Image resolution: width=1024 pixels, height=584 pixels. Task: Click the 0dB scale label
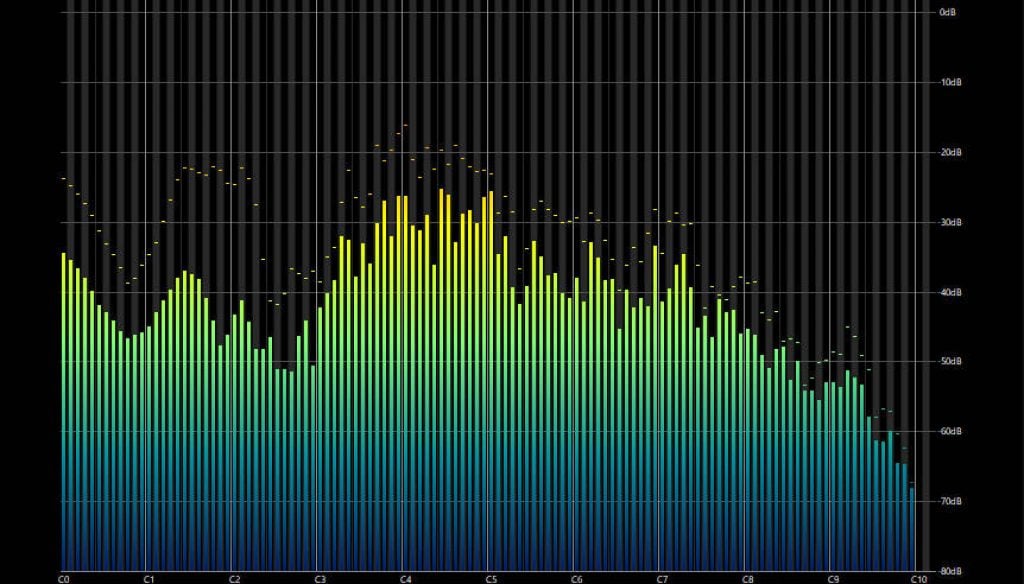click(950, 14)
